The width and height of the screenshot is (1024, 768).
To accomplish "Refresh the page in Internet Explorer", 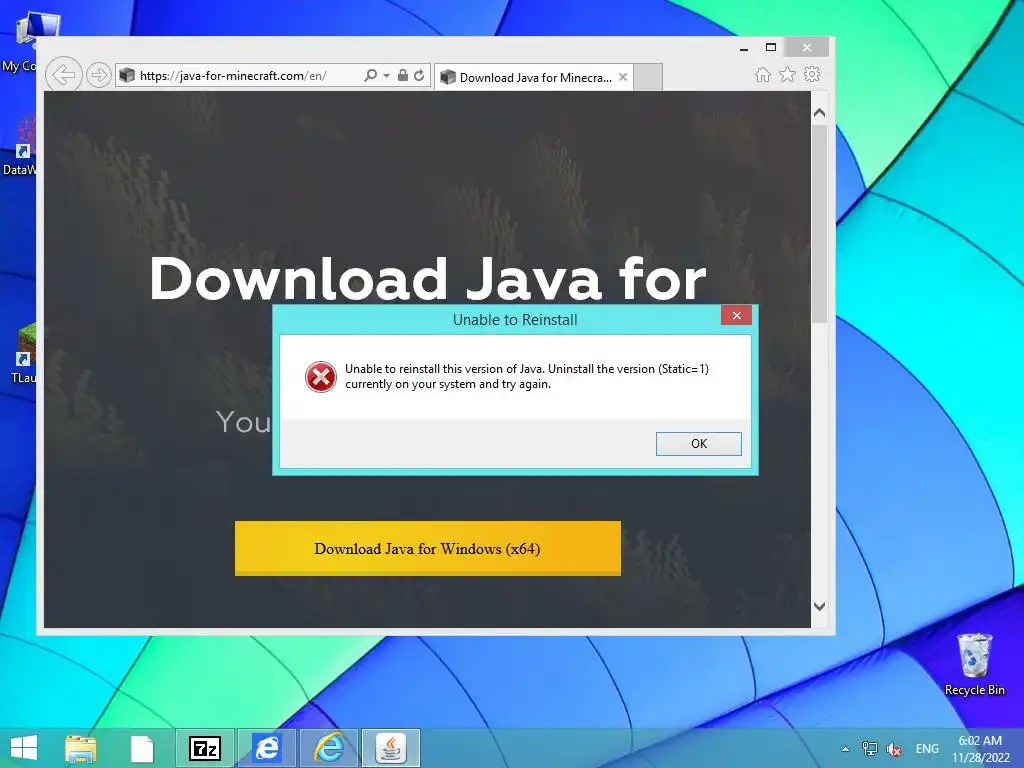I will point(419,75).
